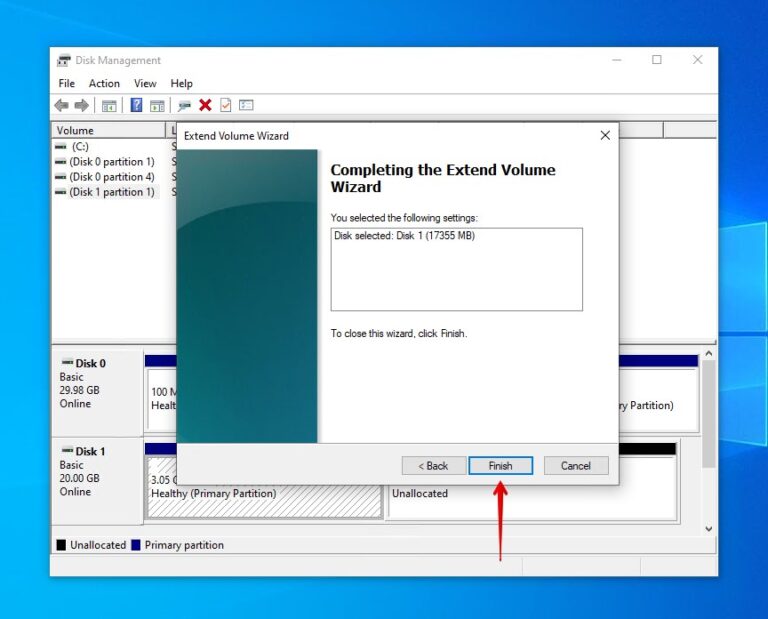This screenshot has height=619, width=768.
Task: Click the blue Help toolbar icon
Action: click(x=136, y=105)
